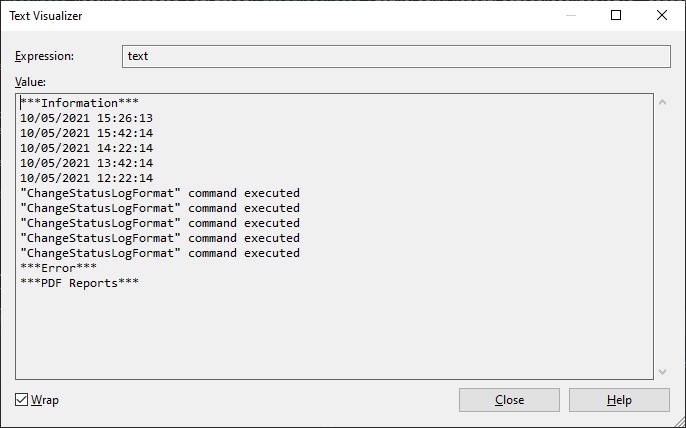
Task: Click the 10/05/2021 14:22:14 timestamp line
Action: tap(87, 148)
